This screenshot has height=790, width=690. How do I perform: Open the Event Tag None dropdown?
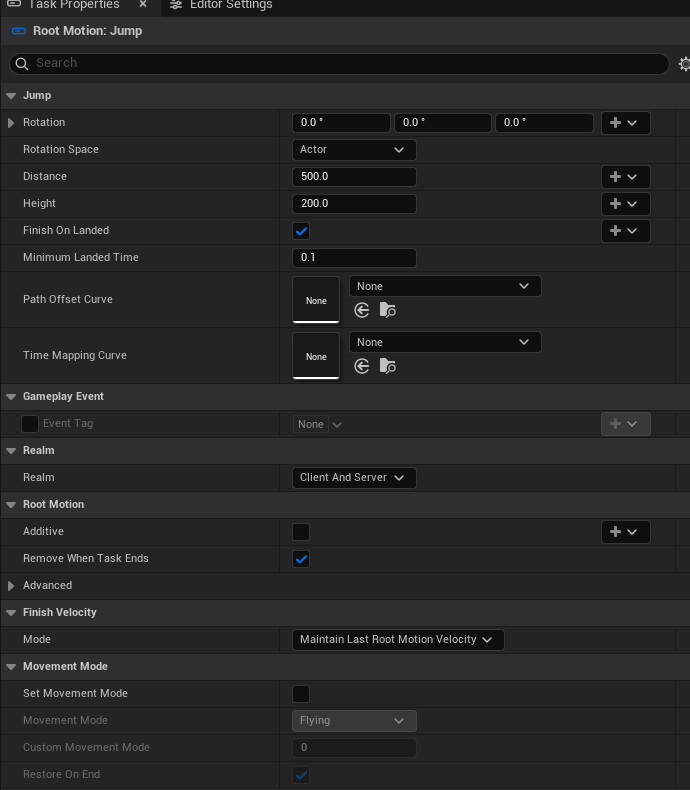click(x=318, y=424)
